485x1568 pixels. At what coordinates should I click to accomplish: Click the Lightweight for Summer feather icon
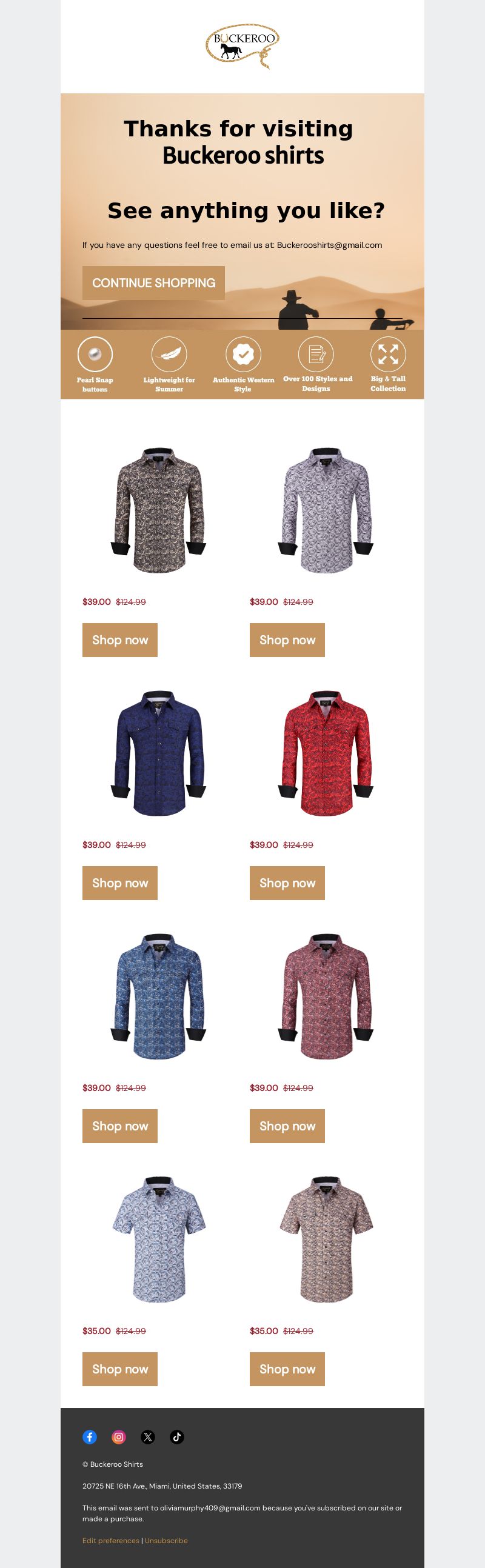pos(169,353)
